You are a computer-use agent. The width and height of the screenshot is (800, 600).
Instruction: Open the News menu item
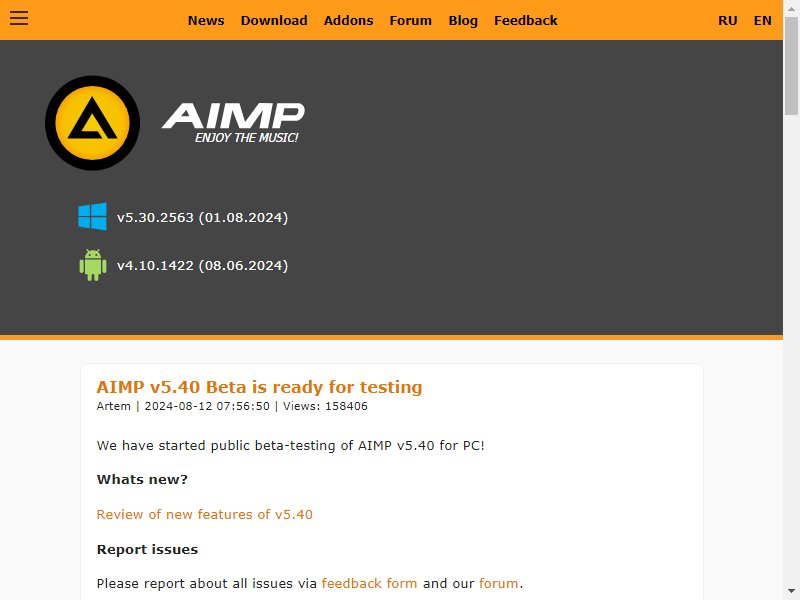pyautogui.click(x=206, y=20)
